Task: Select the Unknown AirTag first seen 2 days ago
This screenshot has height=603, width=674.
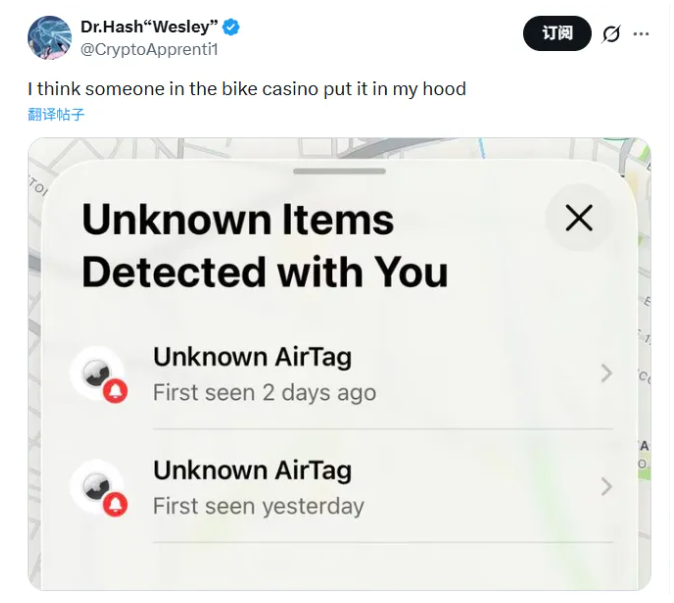Action: point(340,374)
